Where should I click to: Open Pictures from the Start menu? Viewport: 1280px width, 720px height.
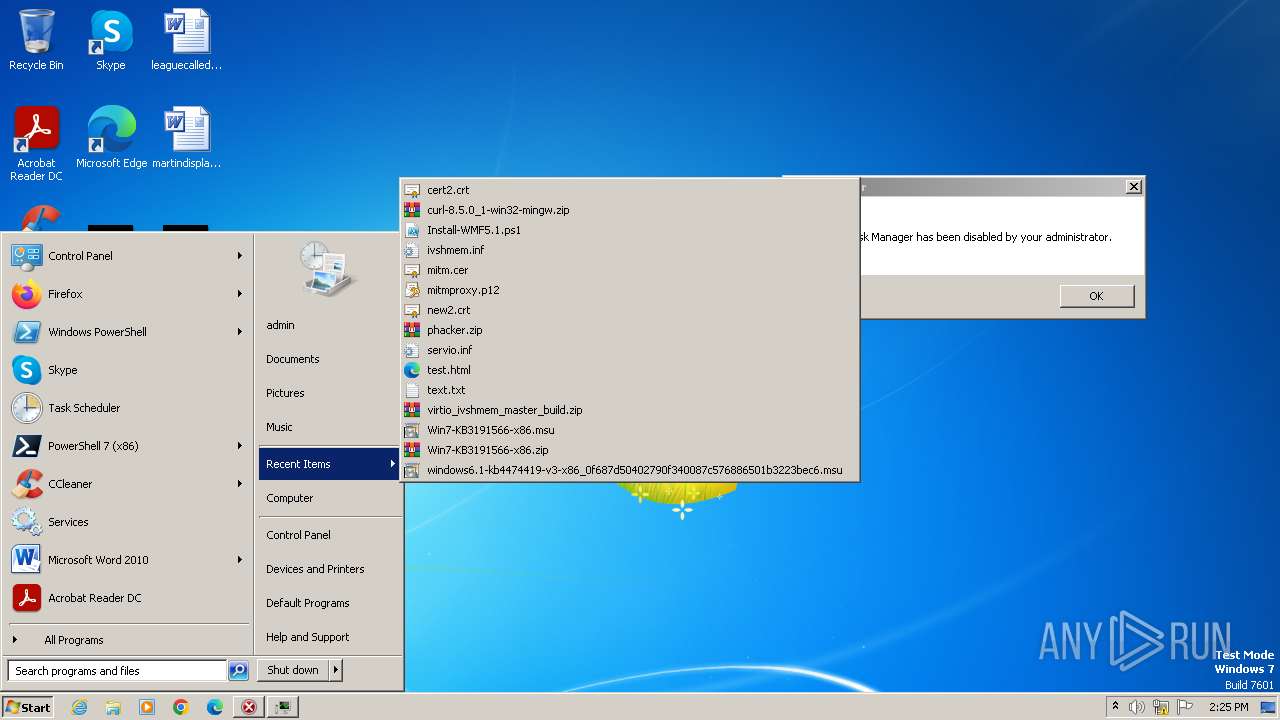pos(329,393)
